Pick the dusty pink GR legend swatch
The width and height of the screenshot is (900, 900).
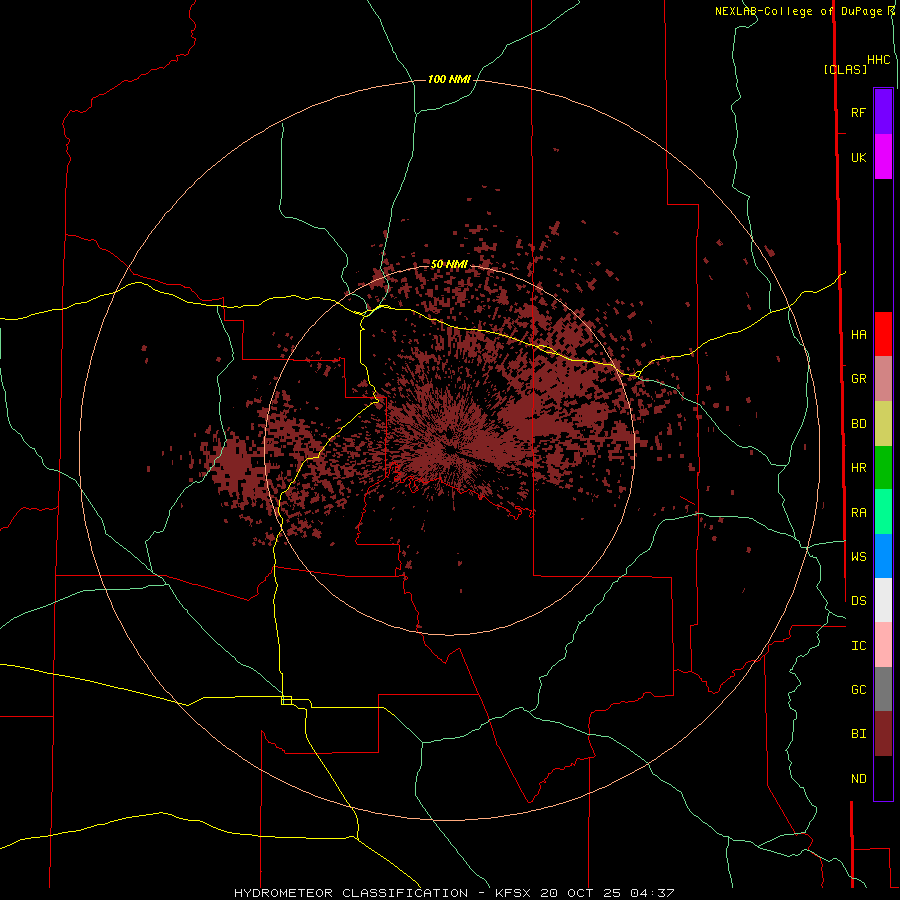[883, 379]
